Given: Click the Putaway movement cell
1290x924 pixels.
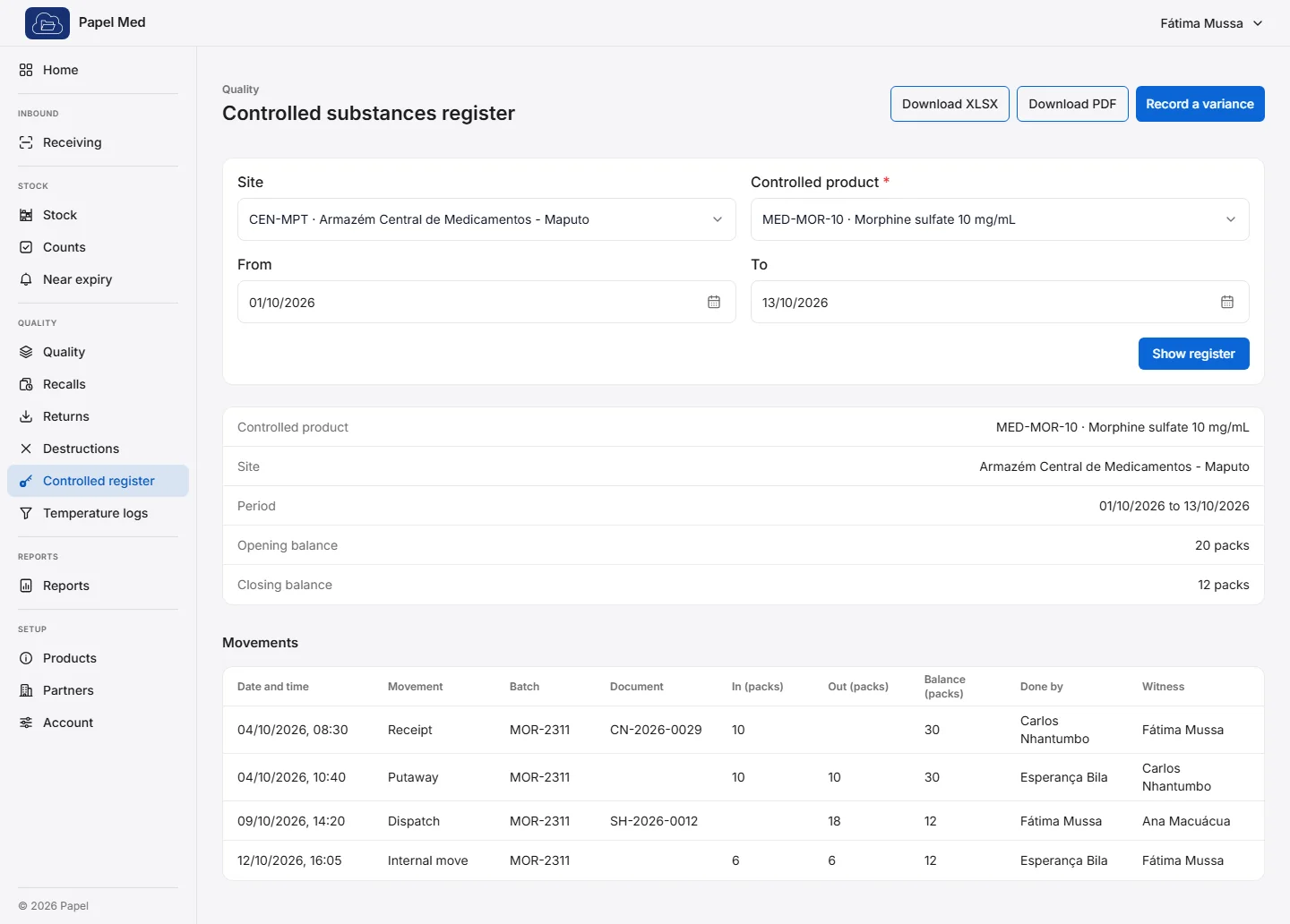Looking at the screenshot, I should [x=413, y=777].
